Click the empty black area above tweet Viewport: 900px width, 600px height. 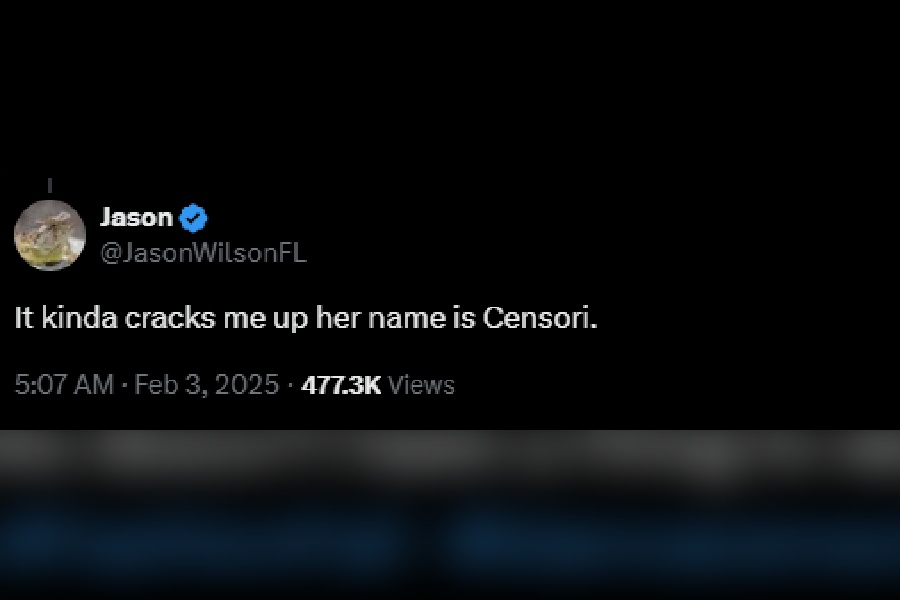point(450,86)
